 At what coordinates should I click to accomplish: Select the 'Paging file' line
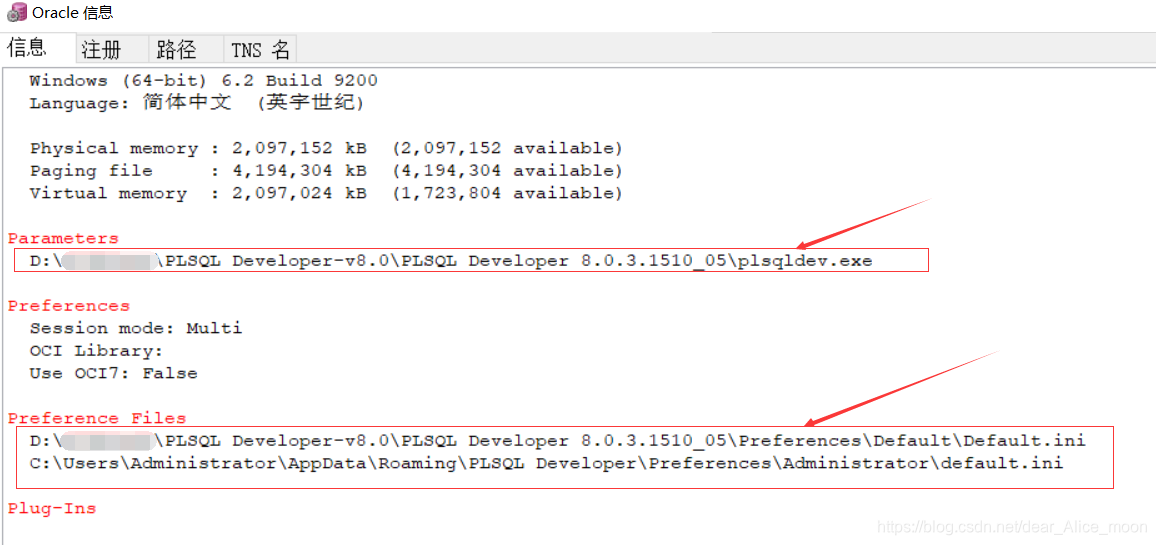pyautogui.click(x=326, y=171)
